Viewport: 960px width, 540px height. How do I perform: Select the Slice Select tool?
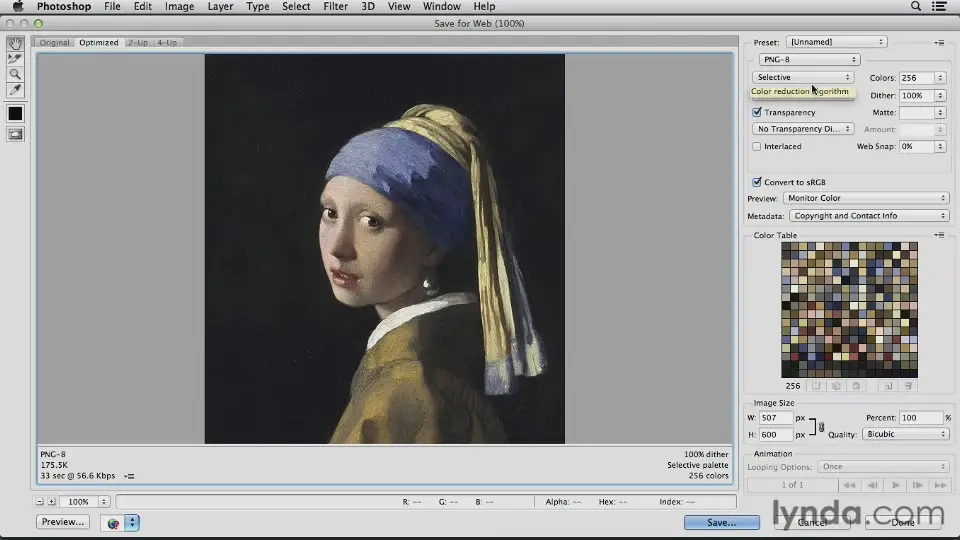tap(15, 59)
